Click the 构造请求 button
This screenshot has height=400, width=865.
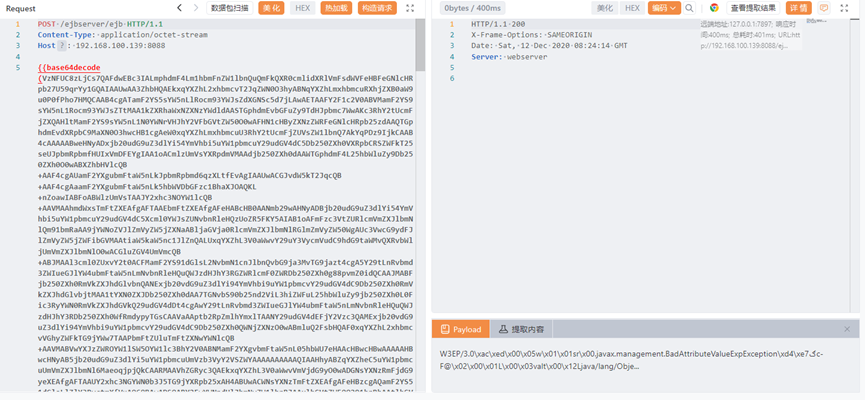[x=377, y=8]
